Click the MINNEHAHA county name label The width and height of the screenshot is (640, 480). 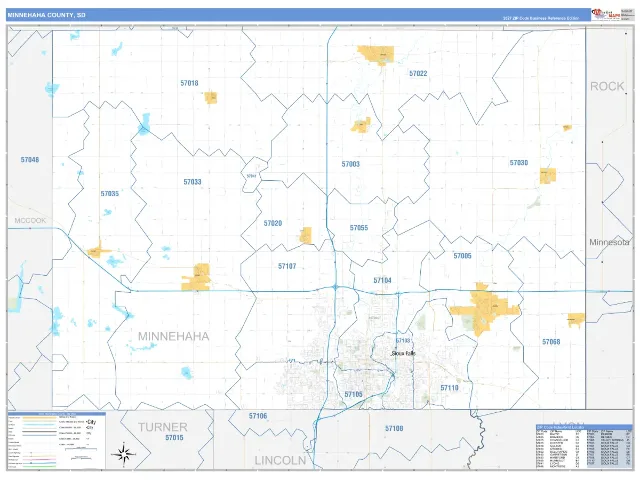[173, 336]
